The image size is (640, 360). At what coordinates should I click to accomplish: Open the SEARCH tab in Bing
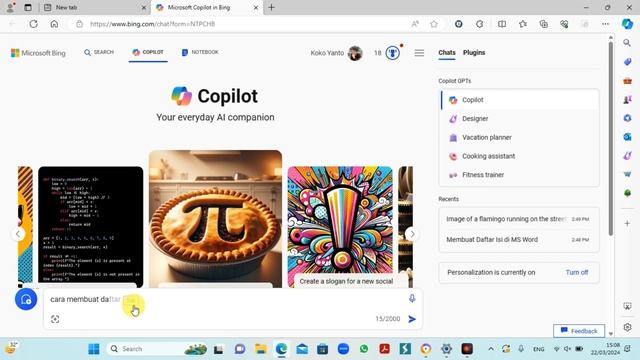(x=99, y=52)
